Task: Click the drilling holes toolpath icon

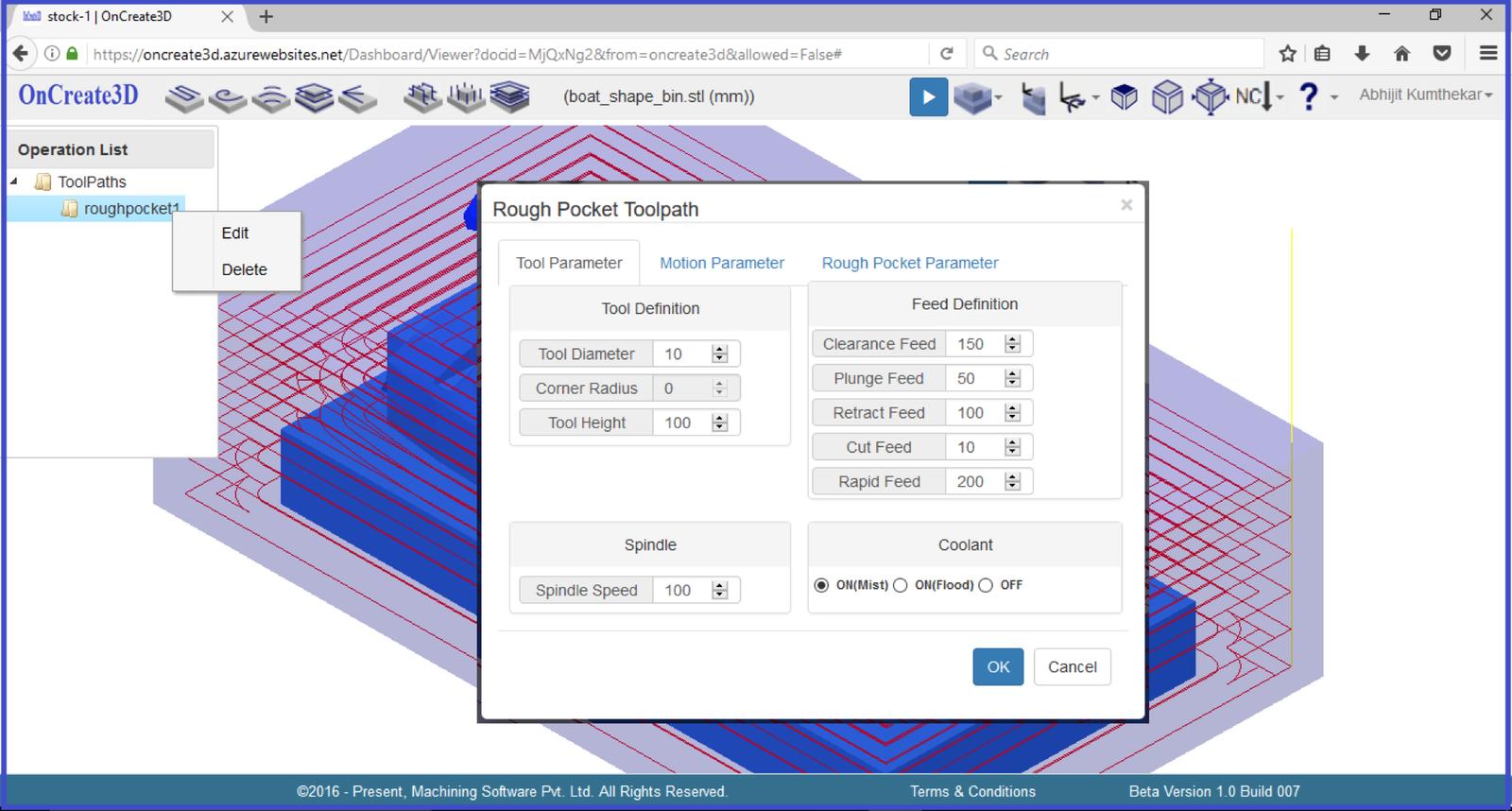Action: pos(465,96)
